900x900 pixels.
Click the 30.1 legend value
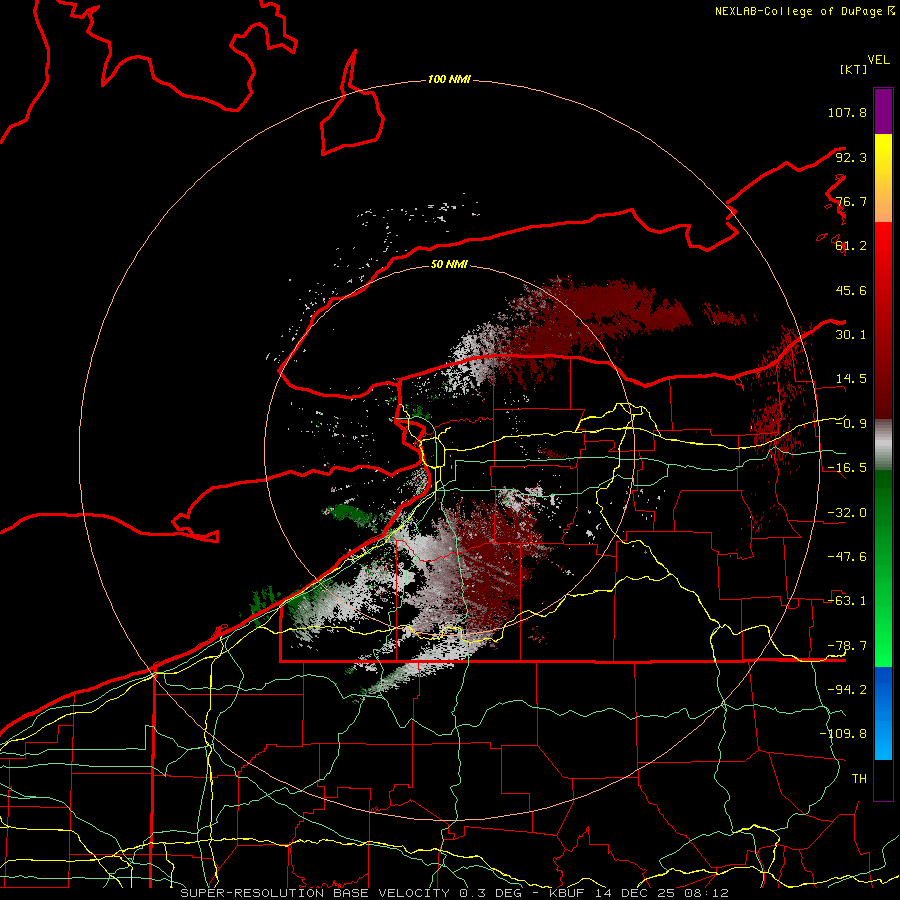851,335
